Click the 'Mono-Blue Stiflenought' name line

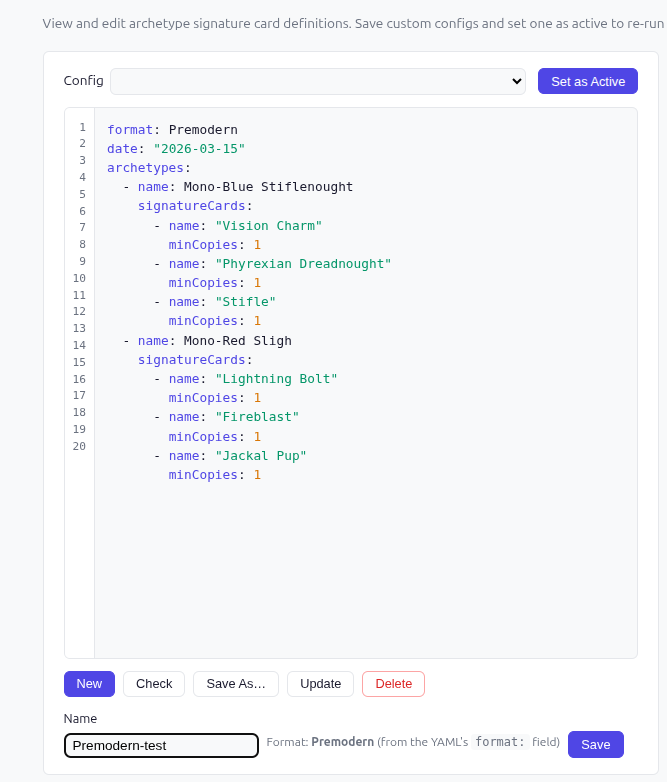point(238,187)
